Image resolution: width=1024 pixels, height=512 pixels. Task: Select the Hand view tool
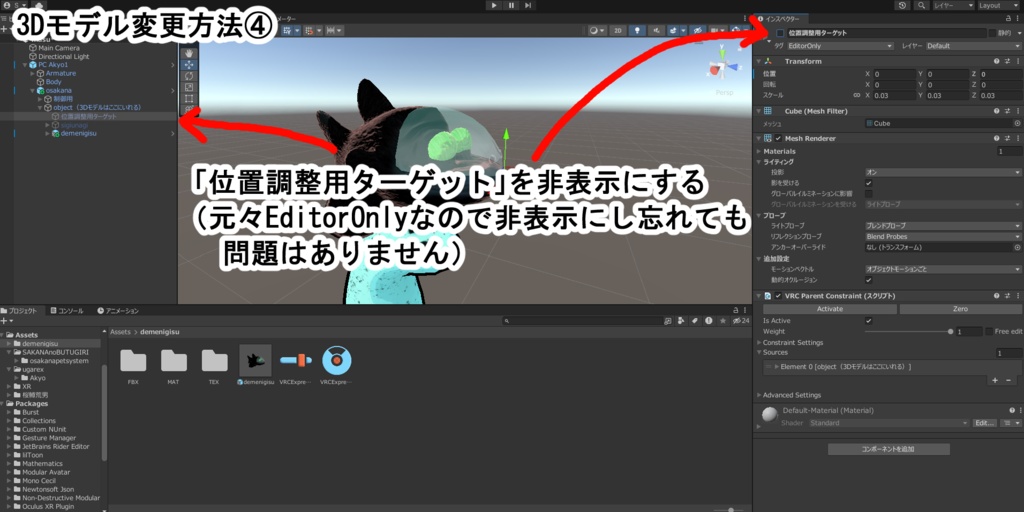click(189, 53)
